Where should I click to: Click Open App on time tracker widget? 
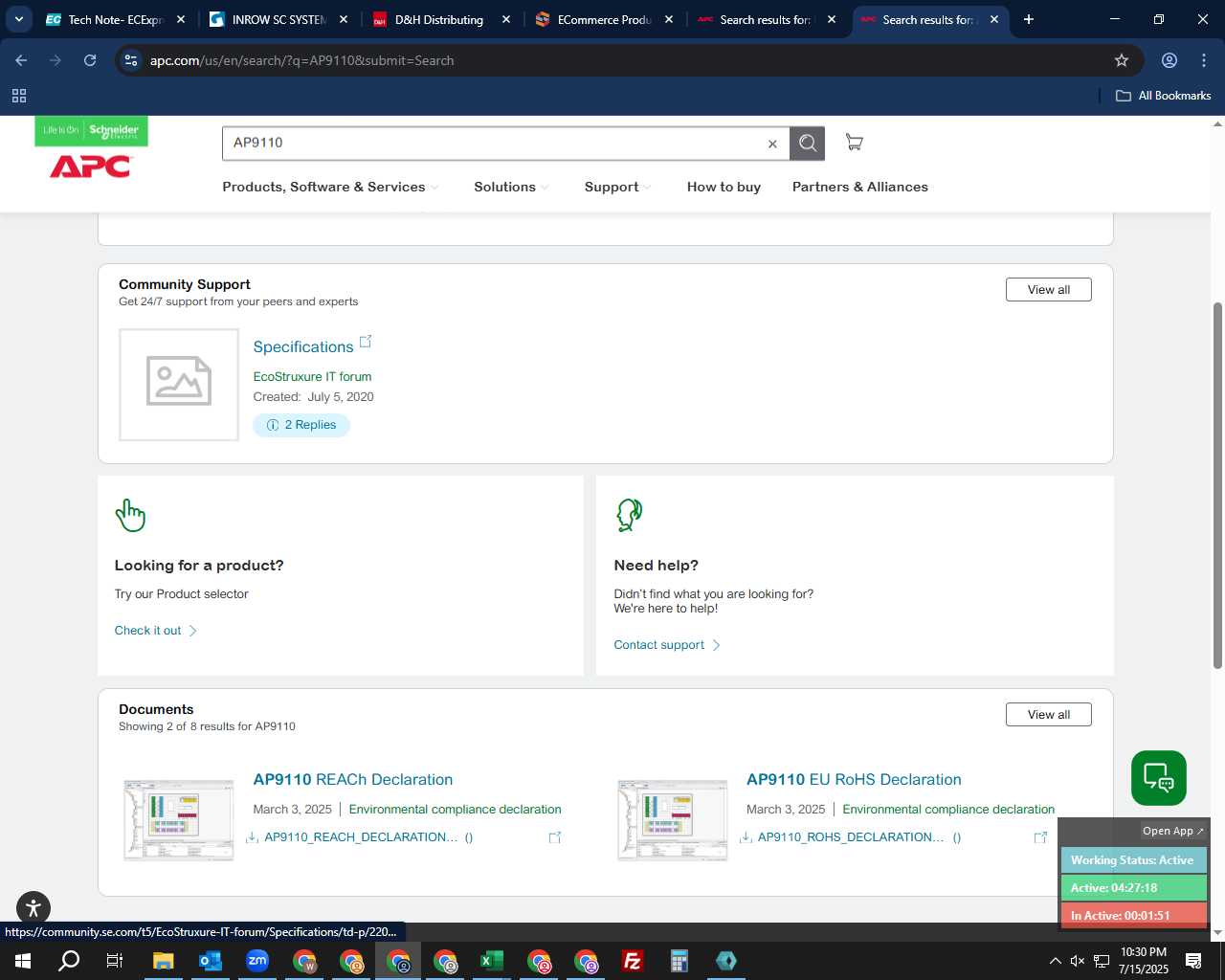[1172, 831]
